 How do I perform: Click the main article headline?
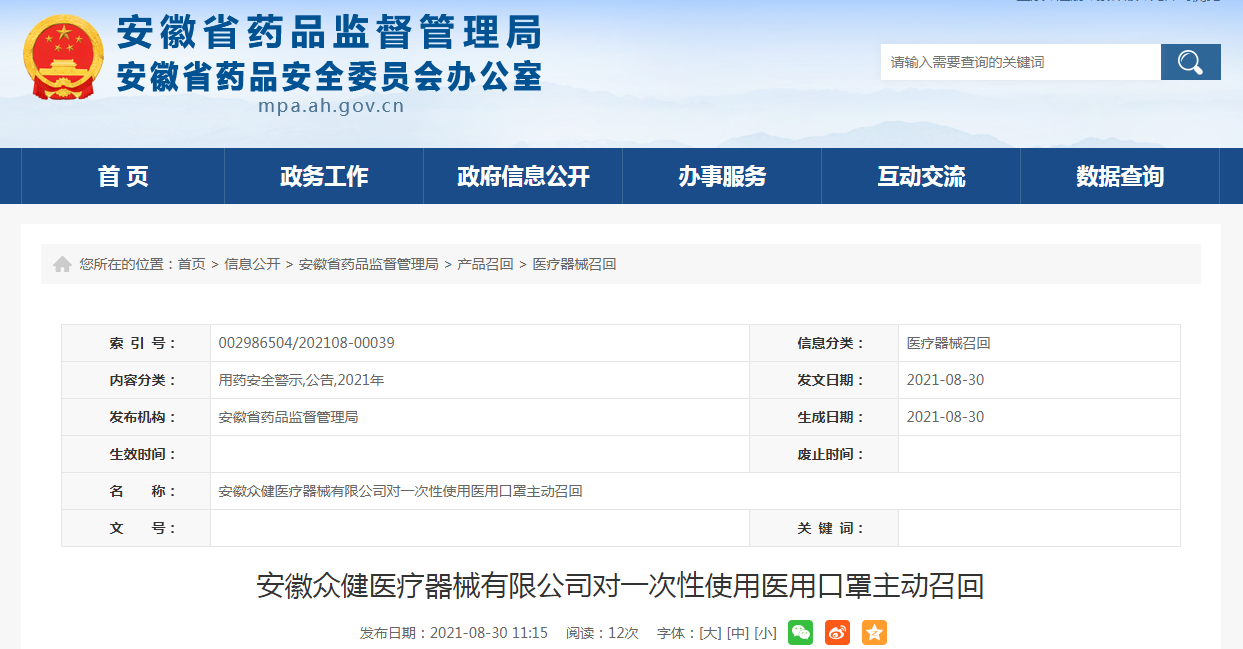[x=620, y=586]
